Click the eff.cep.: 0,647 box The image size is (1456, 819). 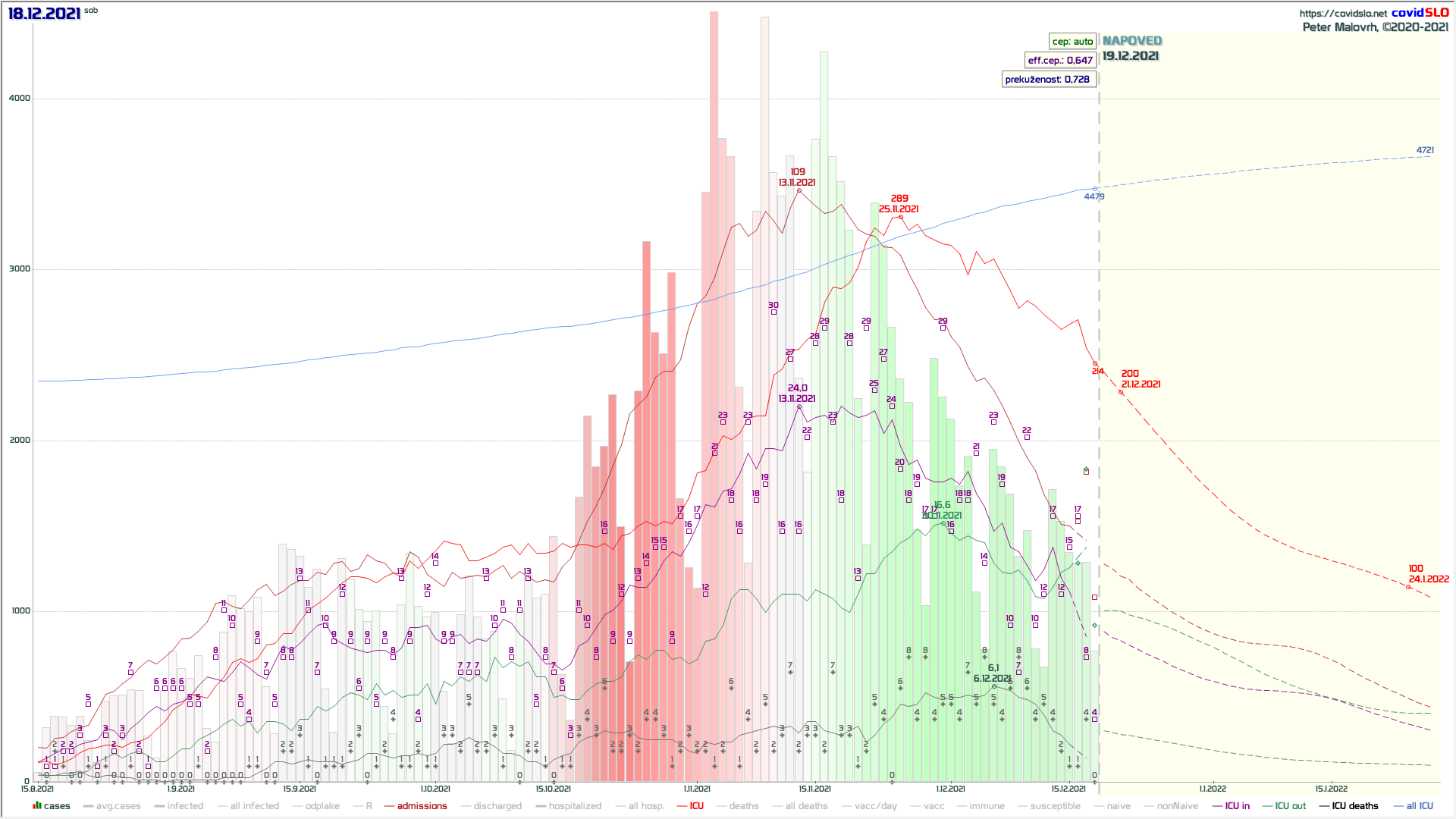[1060, 61]
